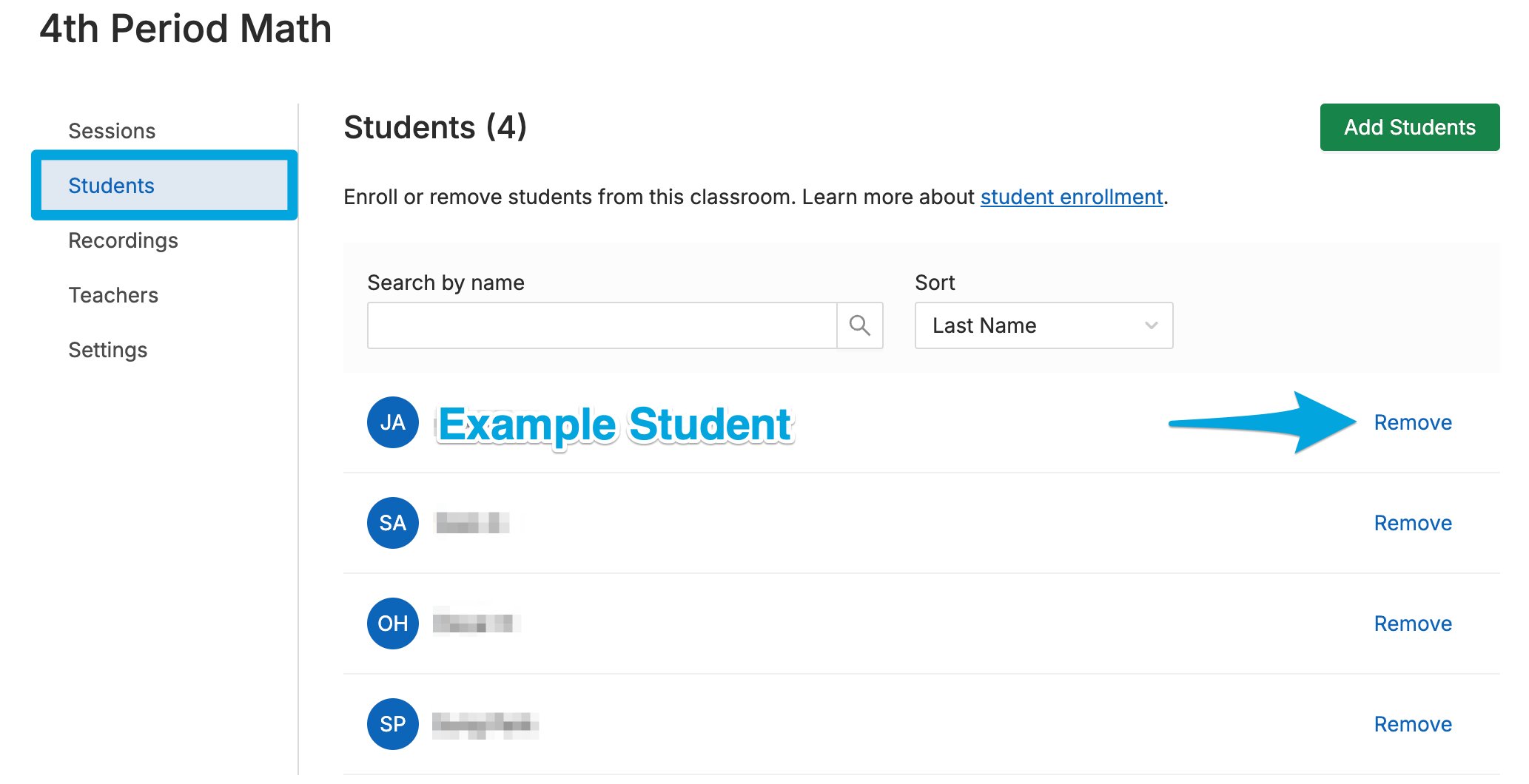This screenshot has height=784, width=1529.
Task: Remove the OH student
Action: (1413, 624)
